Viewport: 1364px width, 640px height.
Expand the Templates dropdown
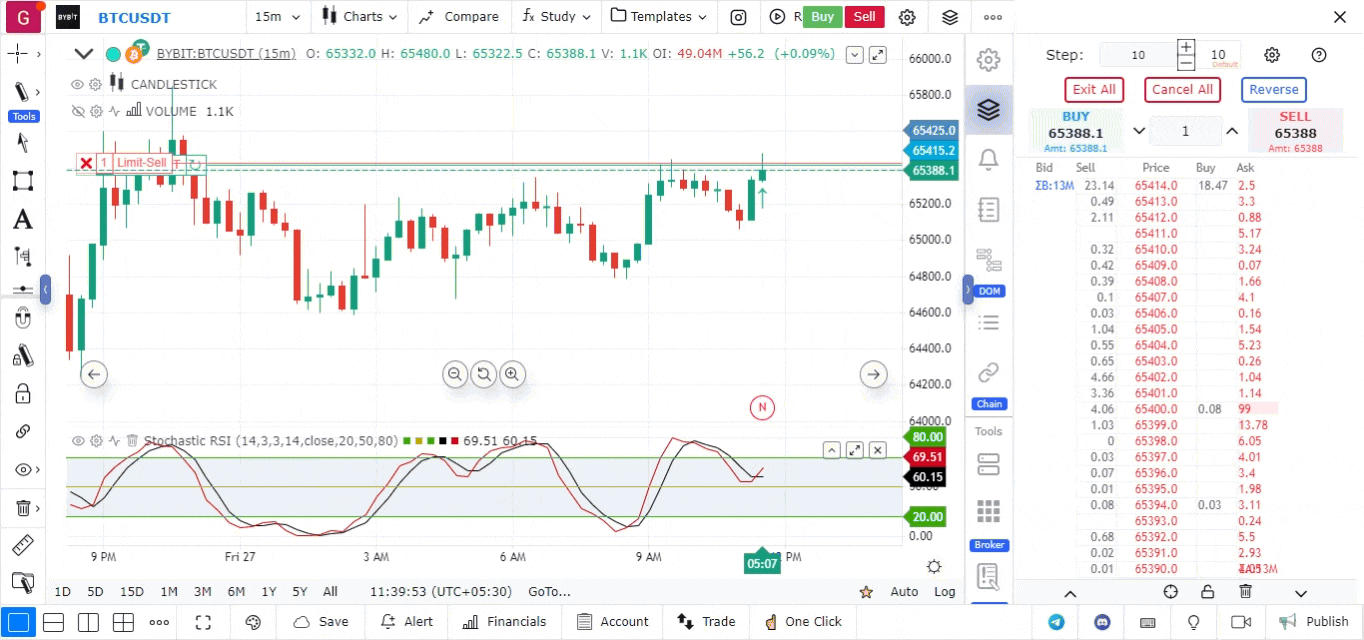pos(659,17)
